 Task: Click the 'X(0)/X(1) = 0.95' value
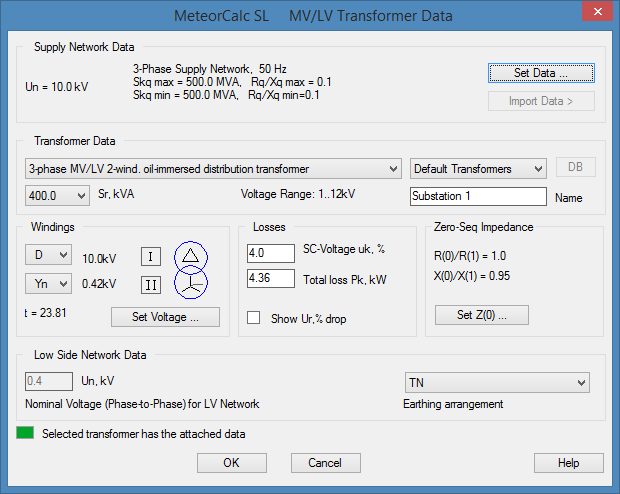pos(472,276)
